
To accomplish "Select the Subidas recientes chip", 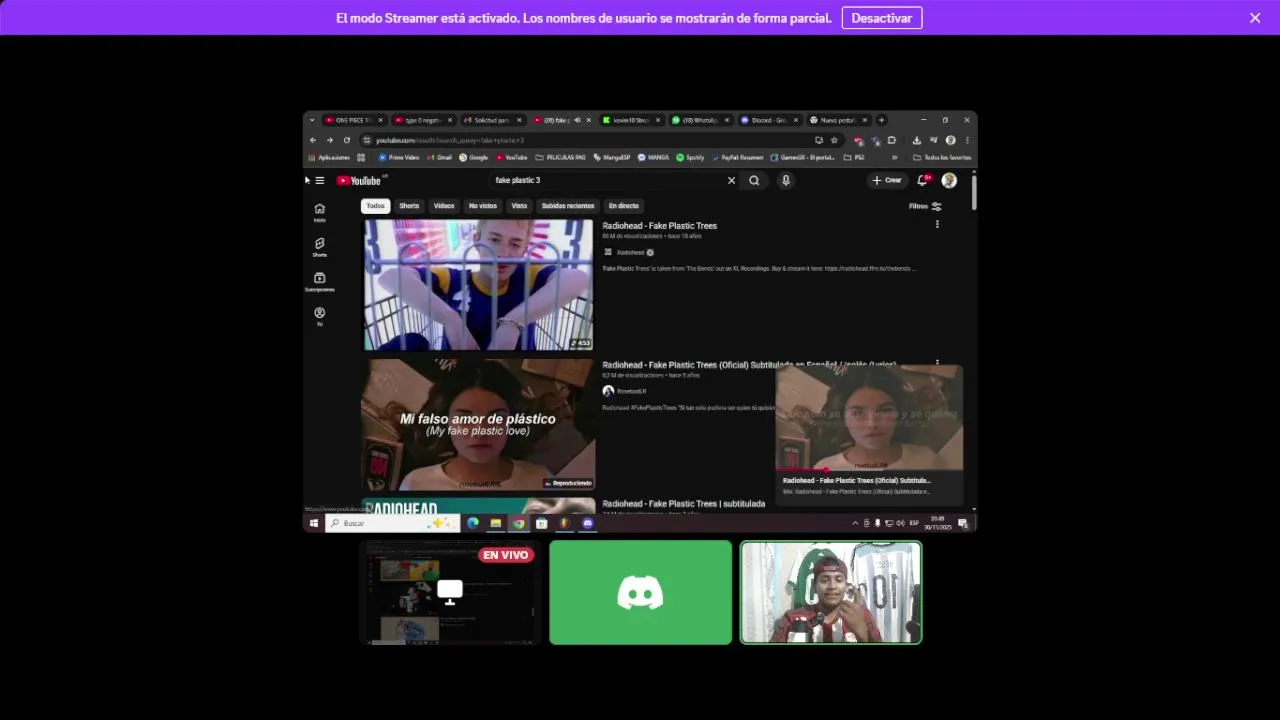I will click(x=568, y=206).
